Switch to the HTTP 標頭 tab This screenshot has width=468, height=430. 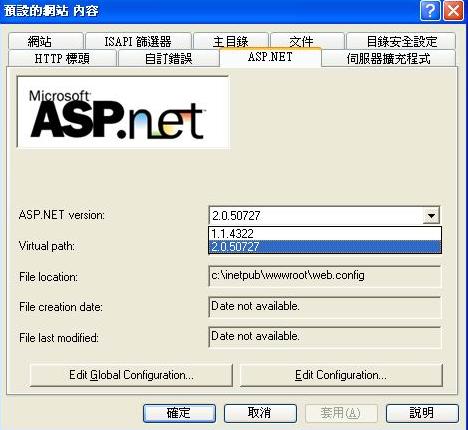coord(62,58)
